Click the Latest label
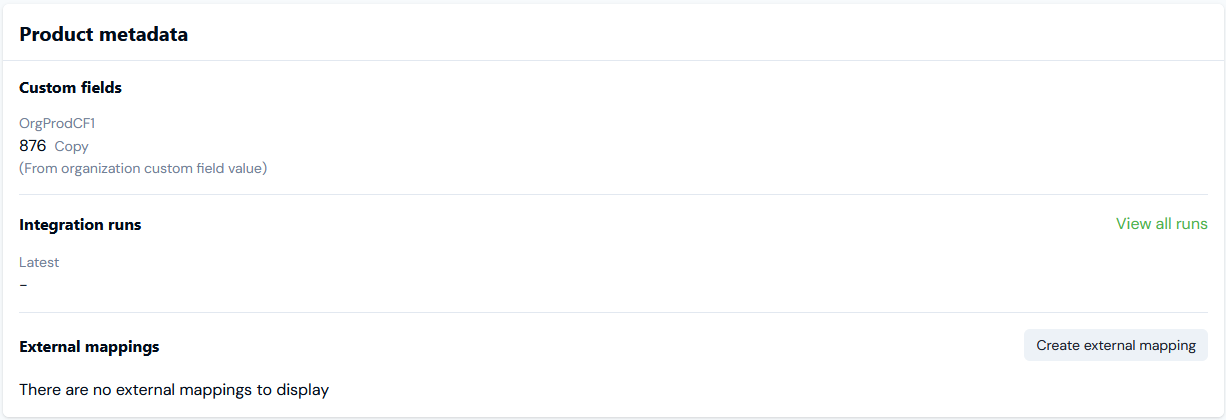Image resolution: width=1226 pixels, height=420 pixels. point(39,263)
